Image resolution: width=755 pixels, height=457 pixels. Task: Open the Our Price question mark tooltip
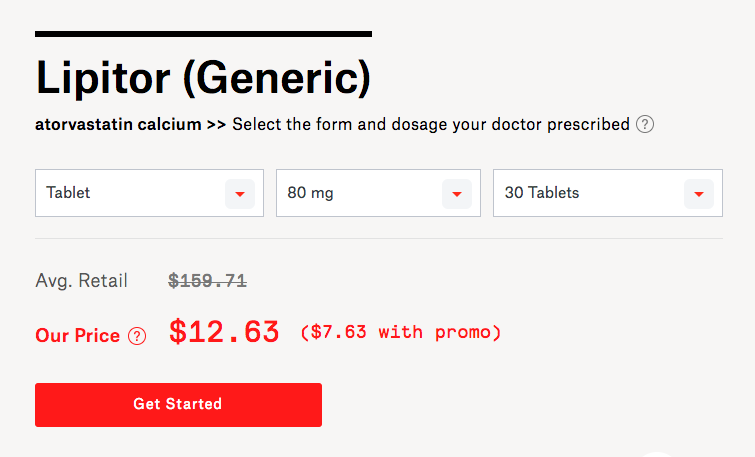pyautogui.click(x=137, y=336)
